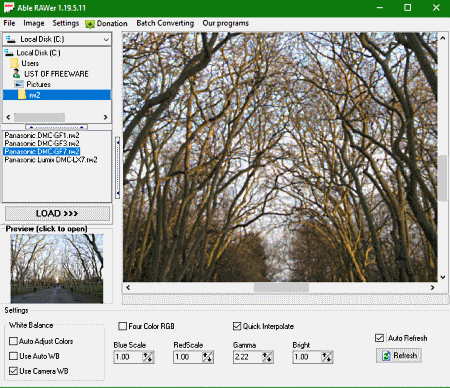Open the preview thumbnail image
This screenshot has height=388, width=450.
click(57, 268)
